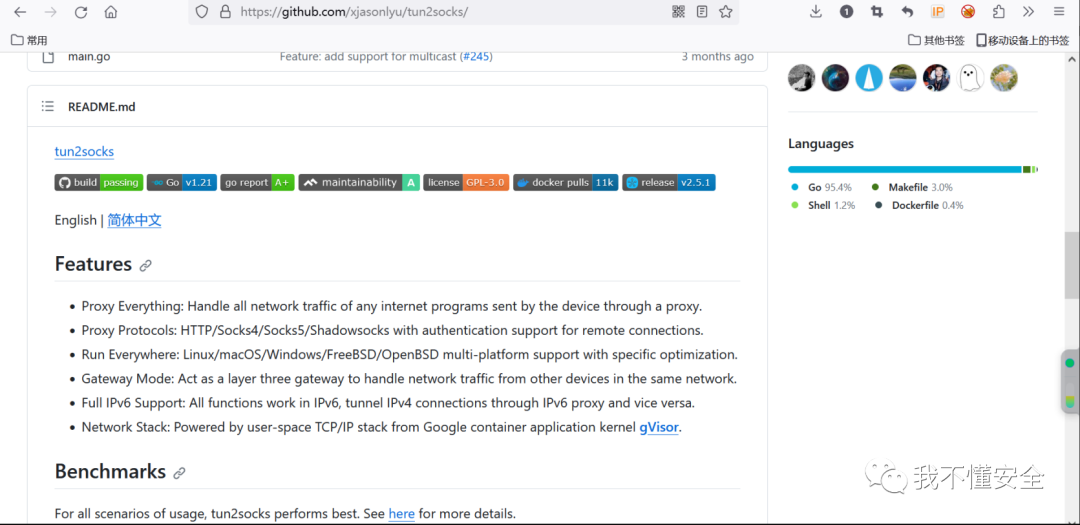Open the dark blue circular contributor avatar
This screenshot has height=525, width=1080.
pyautogui.click(x=835, y=78)
